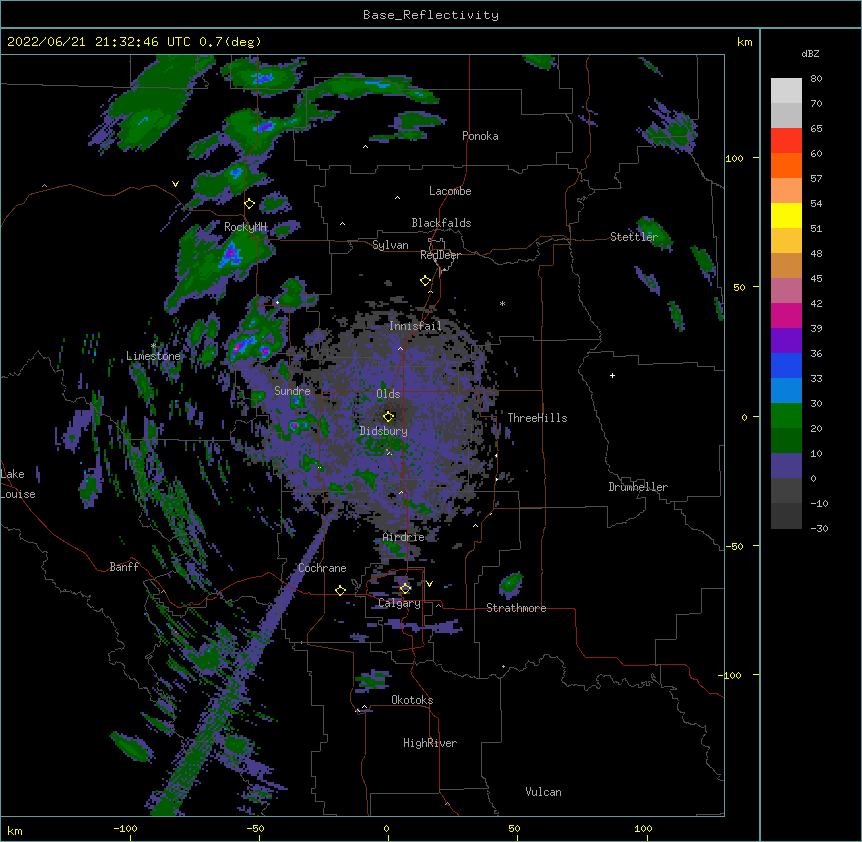Click the Airdrie city label
This screenshot has width=862, height=842.
click(403, 537)
